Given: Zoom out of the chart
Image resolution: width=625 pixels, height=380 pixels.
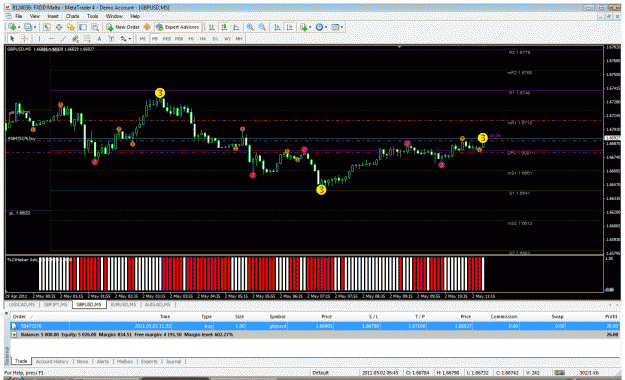Looking at the screenshot, I should [x=262, y=27].
